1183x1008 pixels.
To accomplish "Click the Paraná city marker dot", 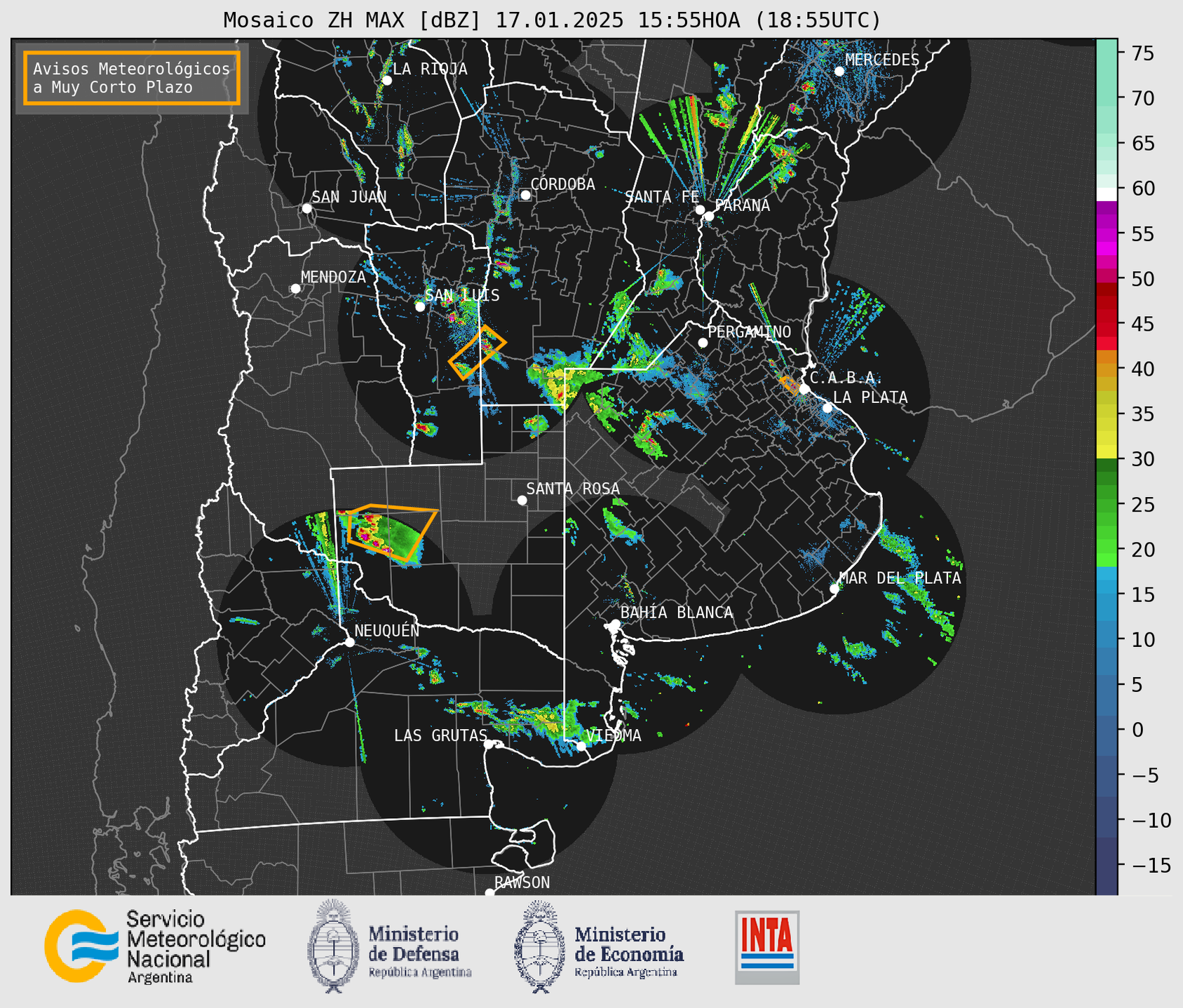I will click(x=709, y=216).
